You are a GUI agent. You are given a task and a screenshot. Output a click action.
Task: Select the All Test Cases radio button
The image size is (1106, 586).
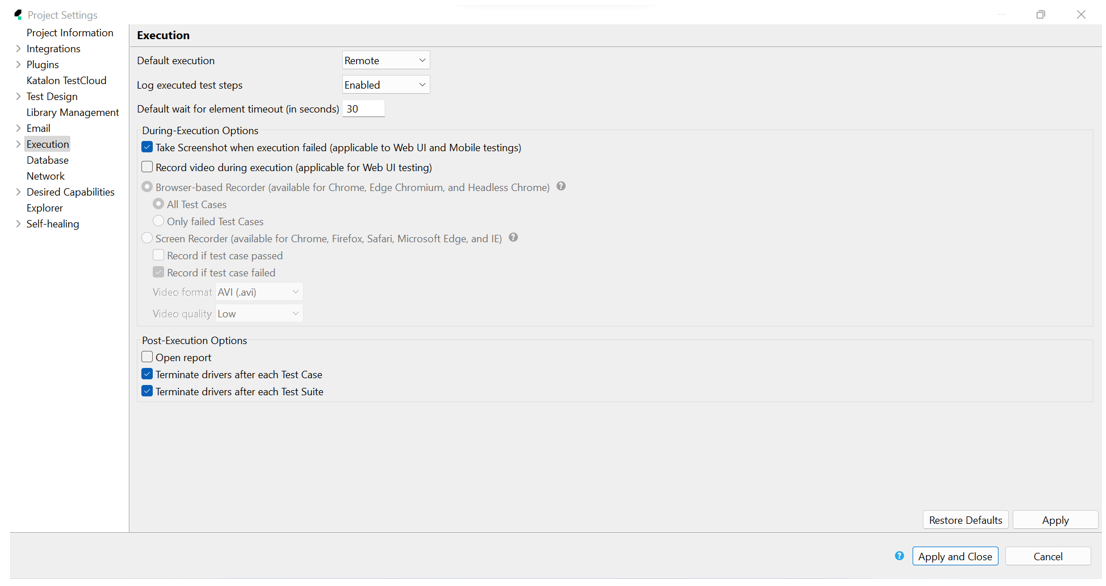coord(158,204)
